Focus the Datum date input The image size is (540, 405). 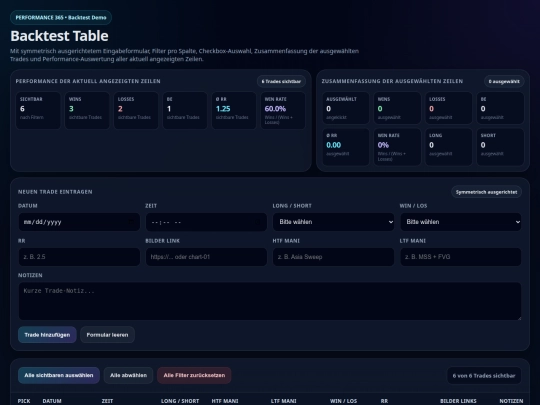[79, 222]
